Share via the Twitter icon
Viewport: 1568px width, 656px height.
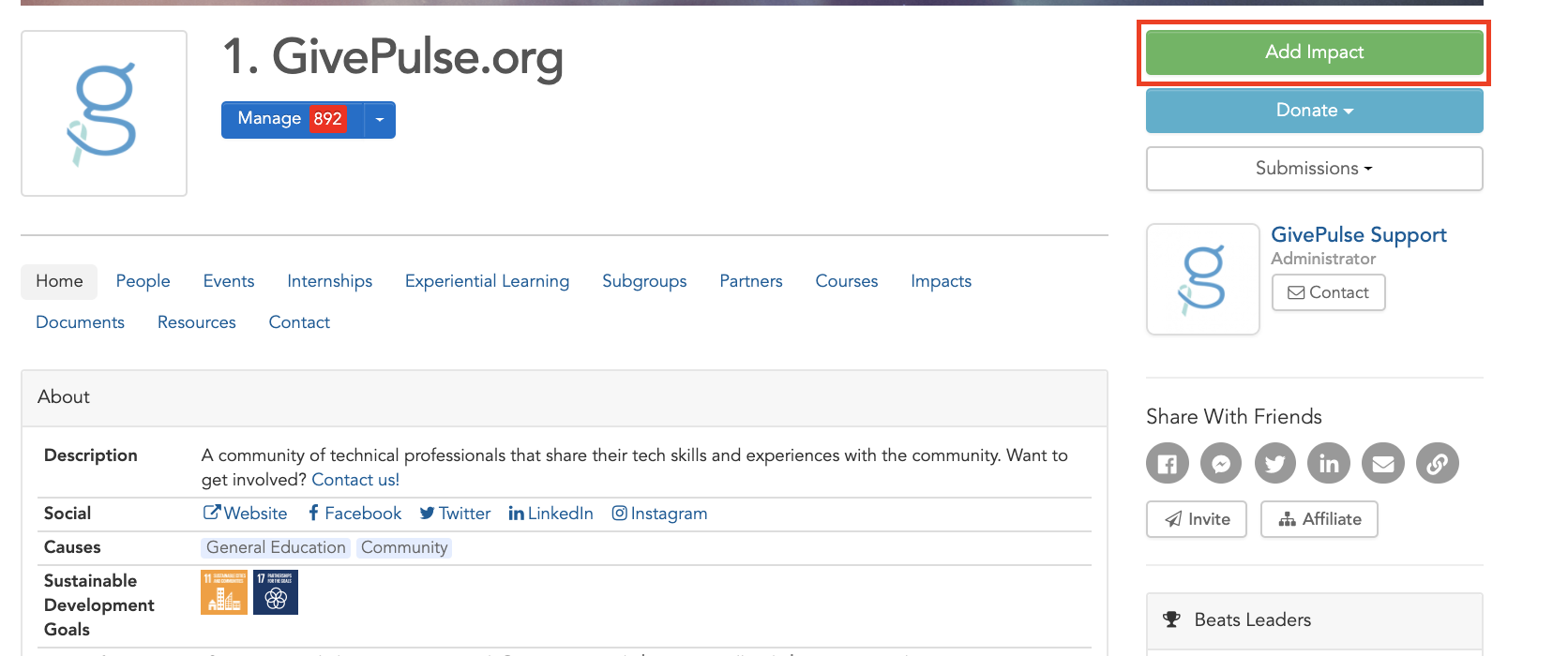pos(1275,463)
